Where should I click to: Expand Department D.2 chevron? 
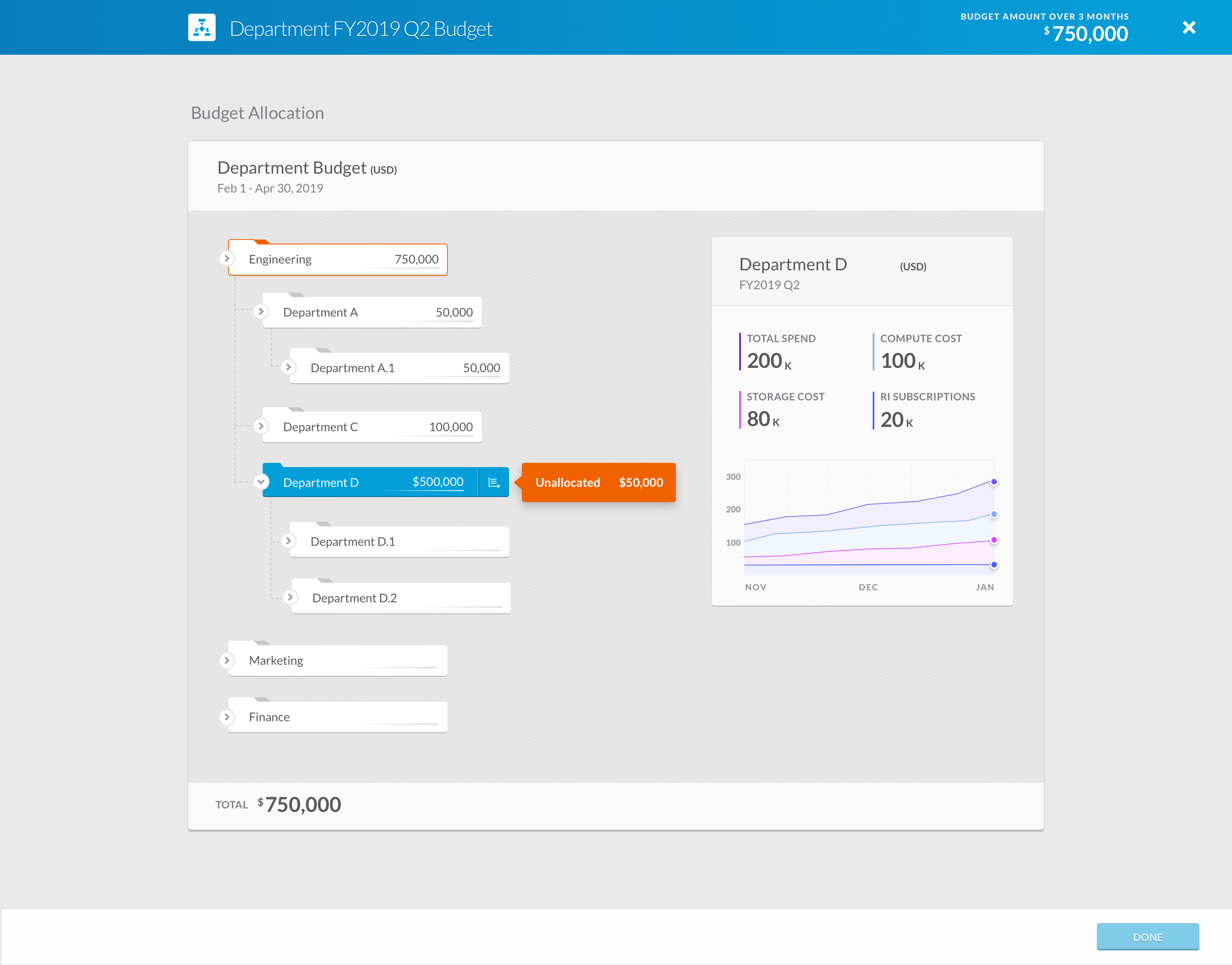coord(290,597)
